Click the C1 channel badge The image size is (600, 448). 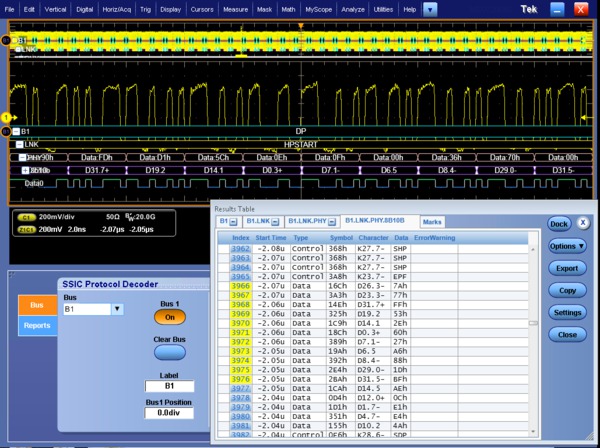pos(26,217)
